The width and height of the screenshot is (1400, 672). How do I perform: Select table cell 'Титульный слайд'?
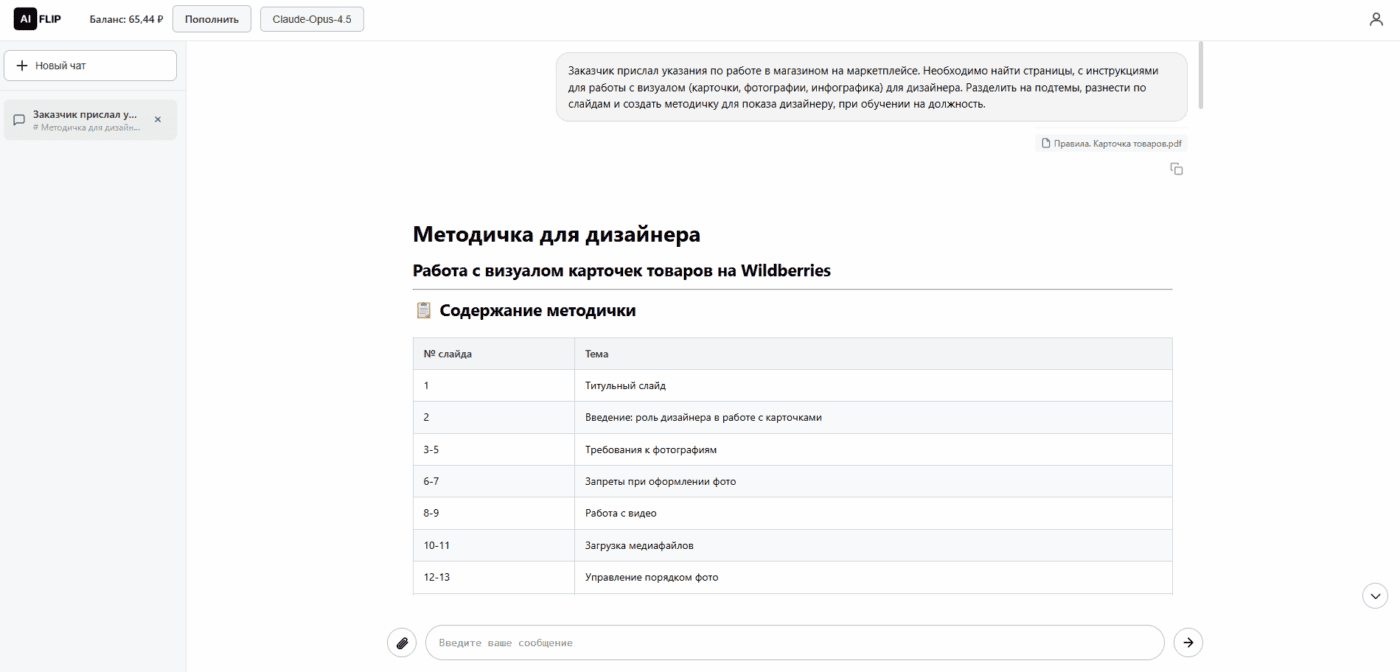[873, 386]
